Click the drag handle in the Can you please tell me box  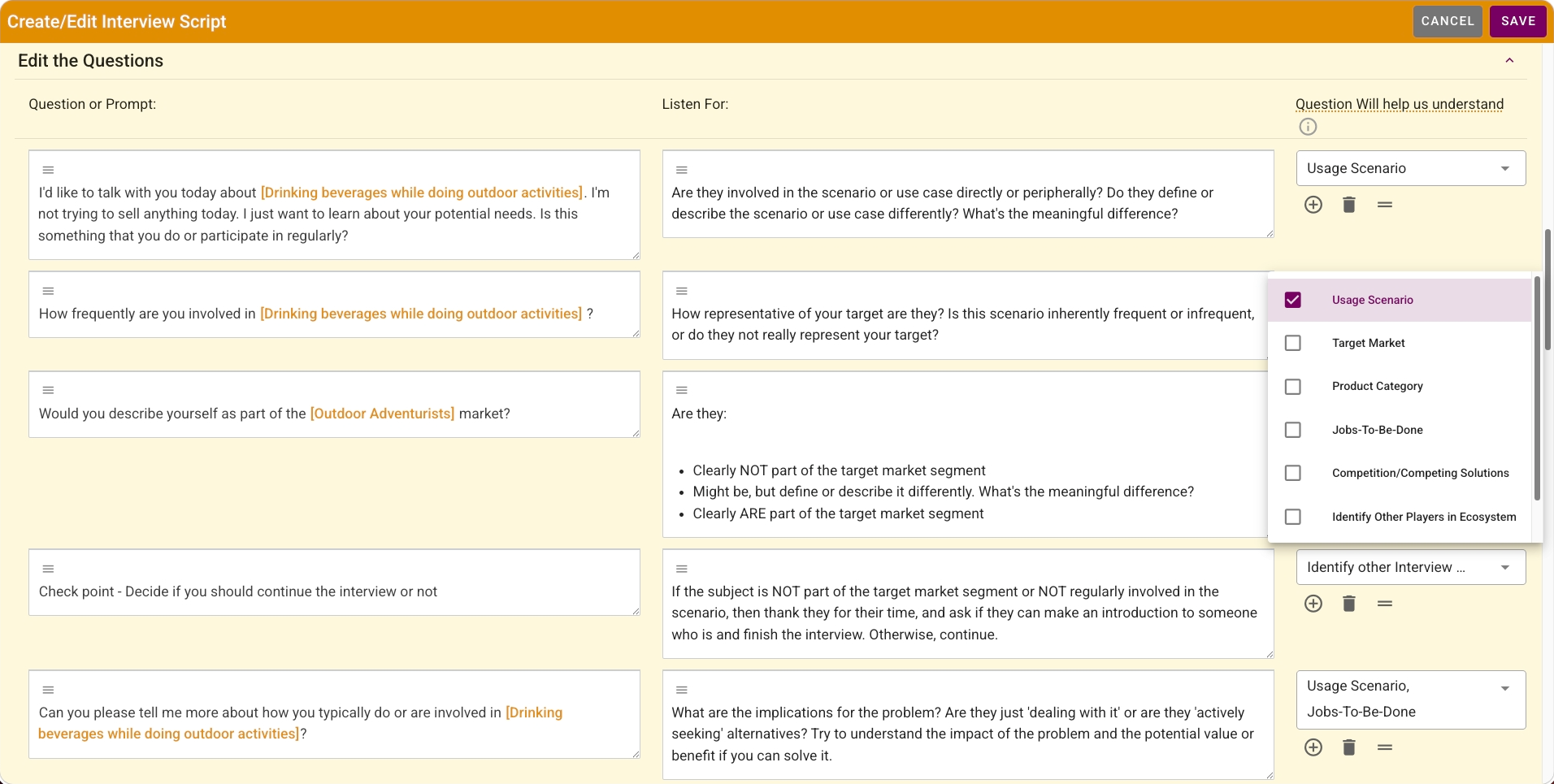pos(48,690)
